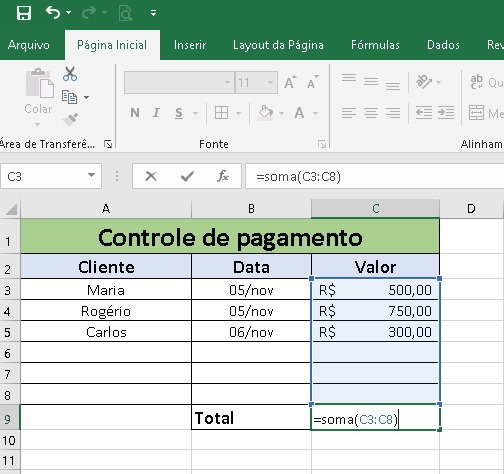Click the Controle de pagamento title cell
This screenshot has height=474, width=504.
[230, 236]
